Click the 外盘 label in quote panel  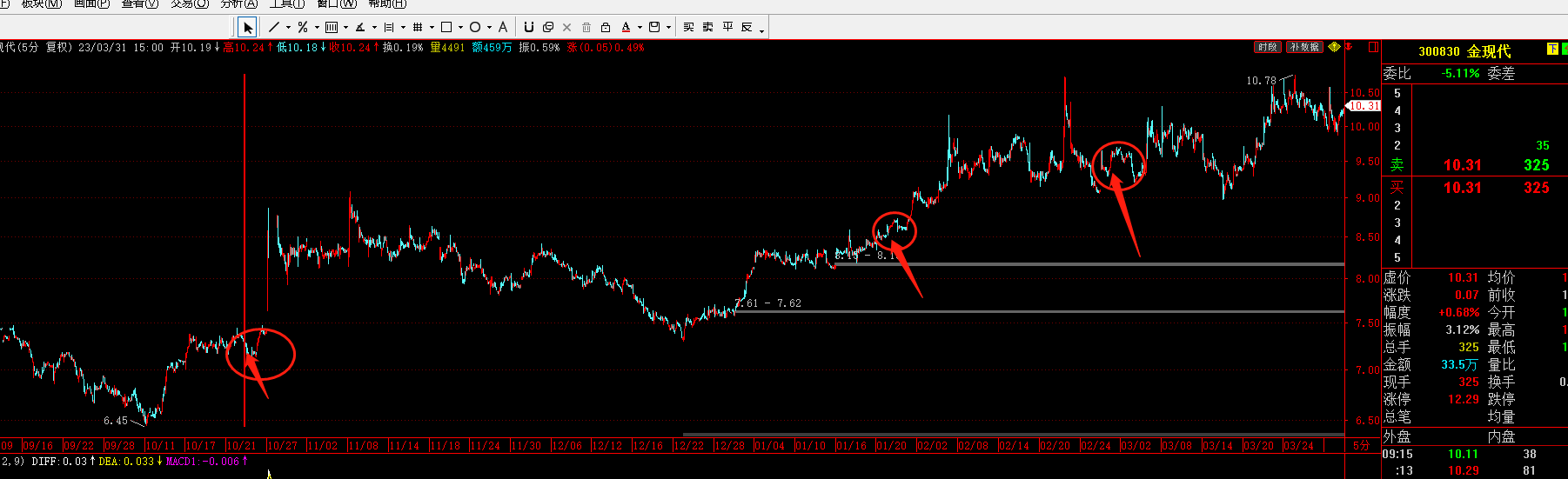point(1397,436)
